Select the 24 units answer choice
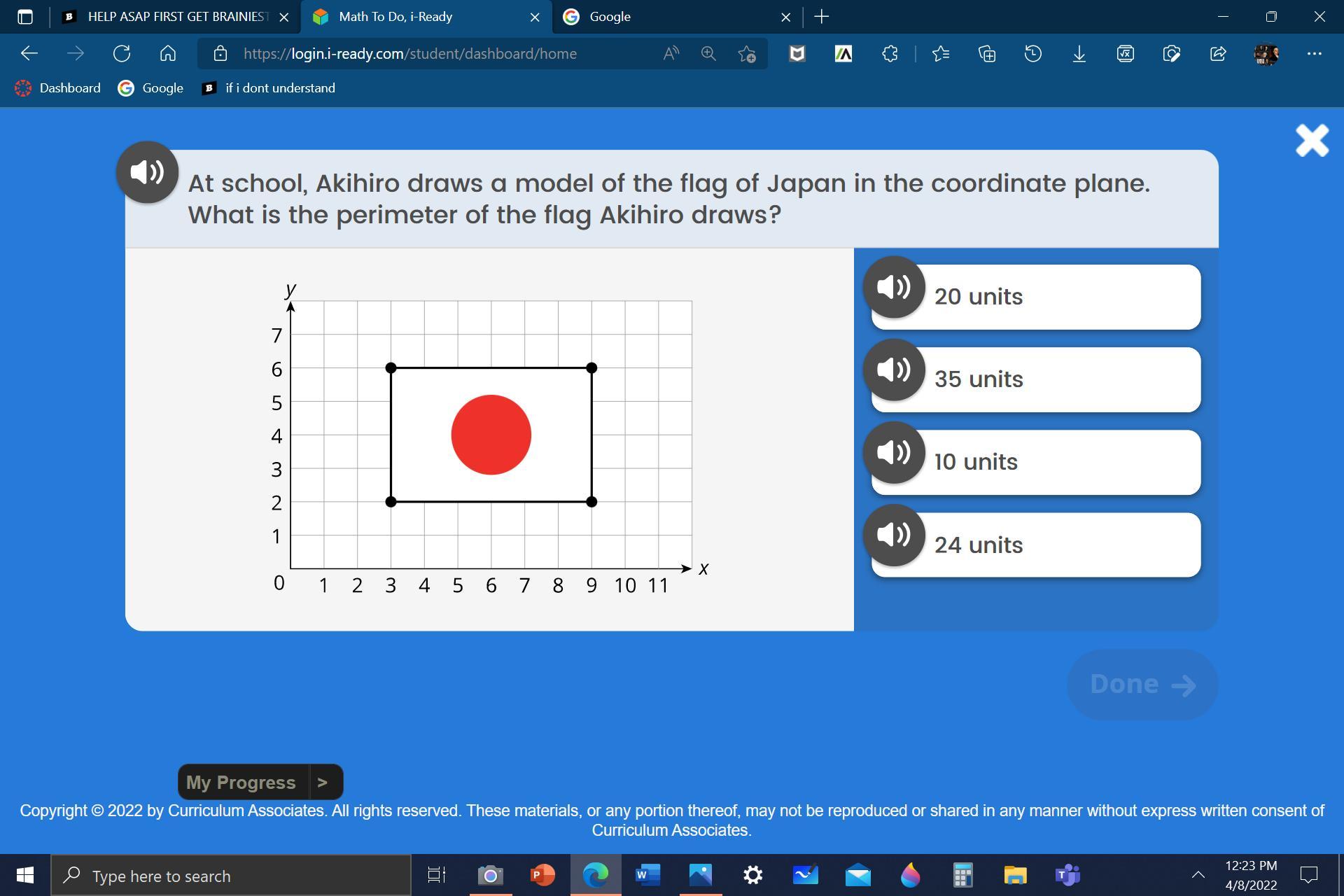The image size is (1344, 896). click(x=1050, y=545)
